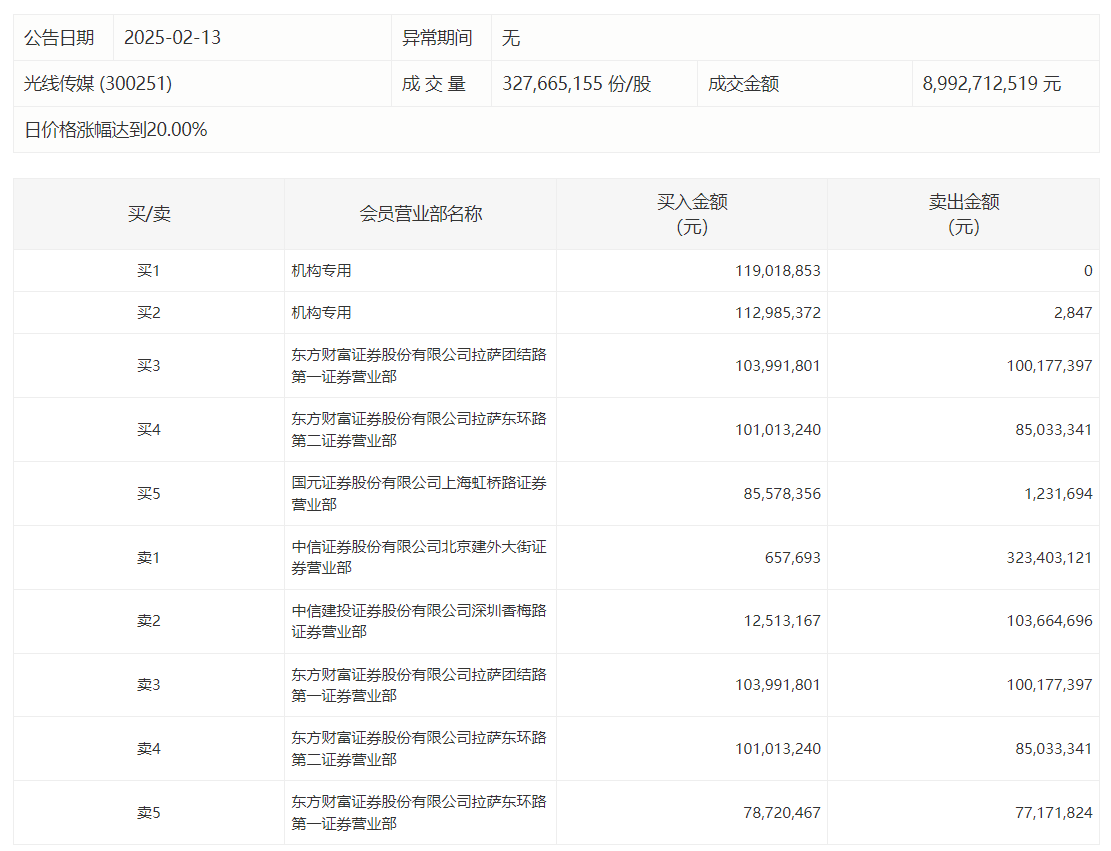Click 拉萨东环路第二证券营业部 name in 卖4 row
The height and width of the screenshot is (851, 1111).
point(419,748)
